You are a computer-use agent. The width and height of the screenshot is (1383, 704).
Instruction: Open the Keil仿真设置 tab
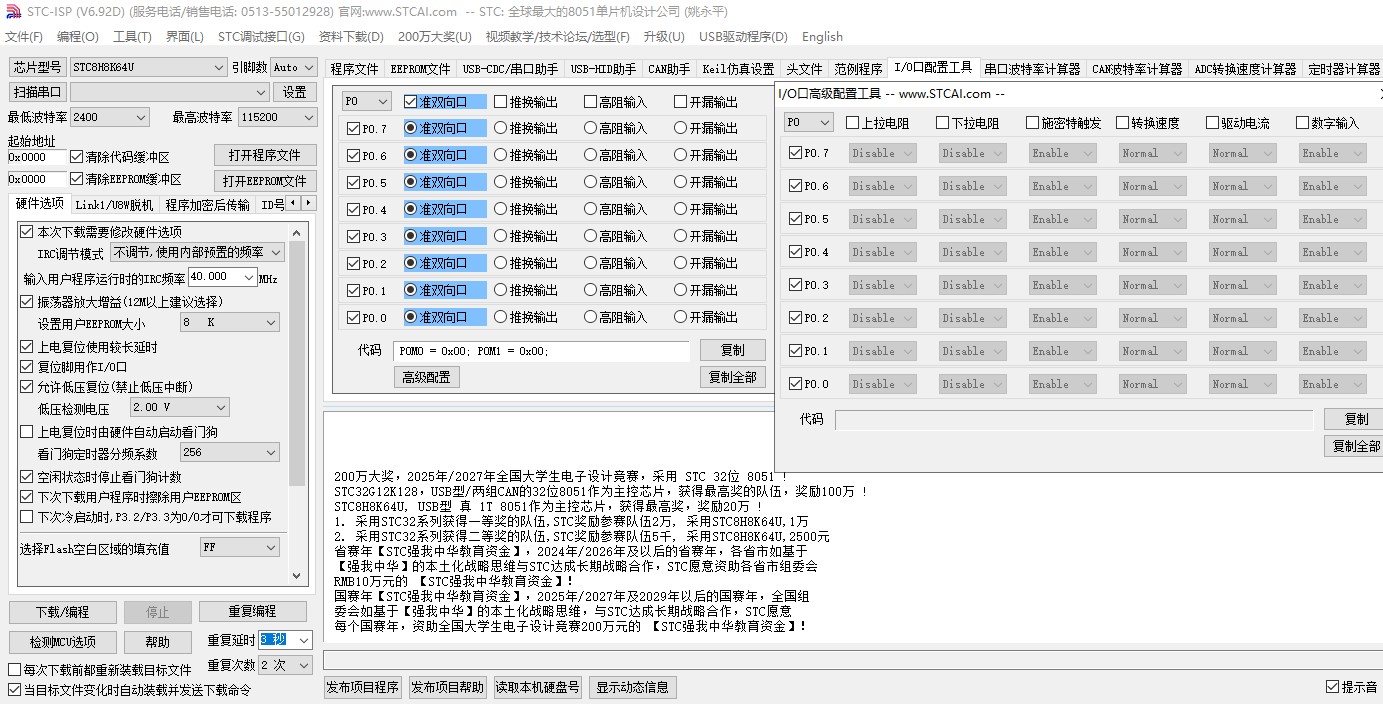pos(738,69)
